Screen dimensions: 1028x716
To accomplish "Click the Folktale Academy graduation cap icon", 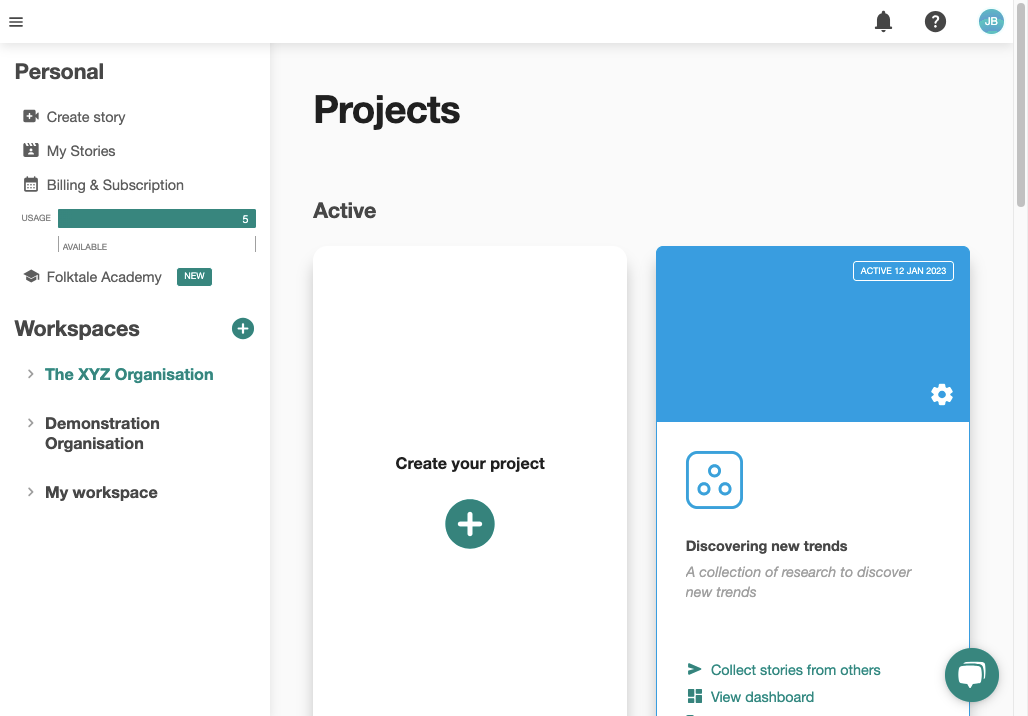I will click(x=31, y=276).
